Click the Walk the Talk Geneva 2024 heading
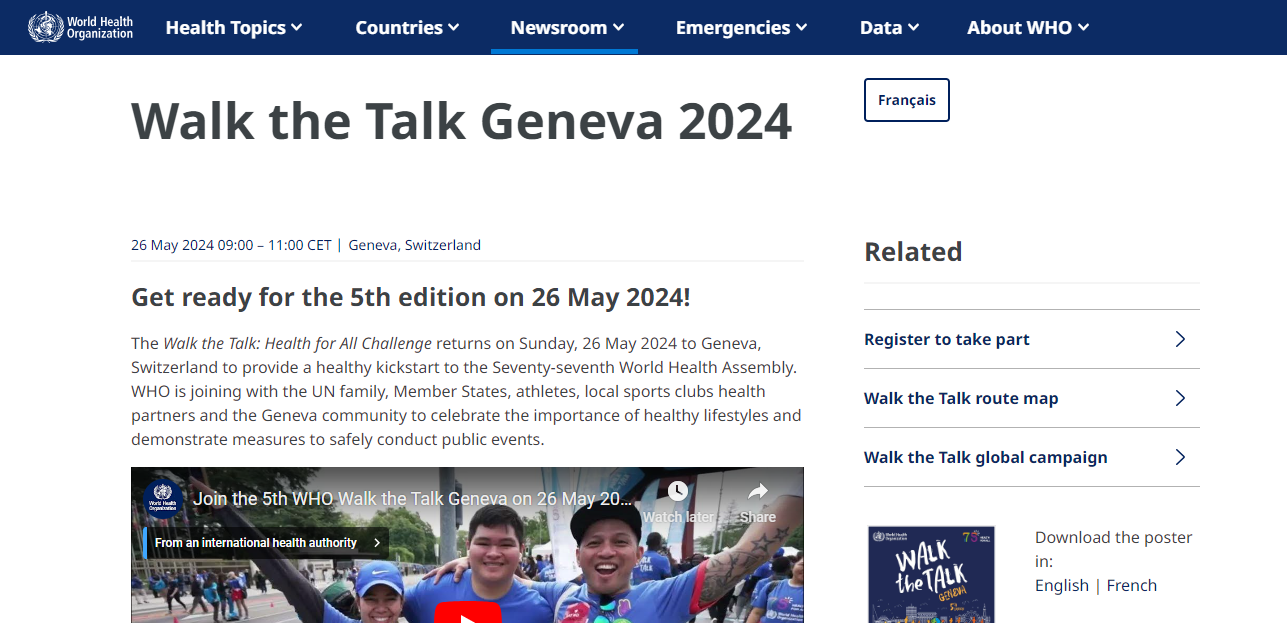 (462, 121)
